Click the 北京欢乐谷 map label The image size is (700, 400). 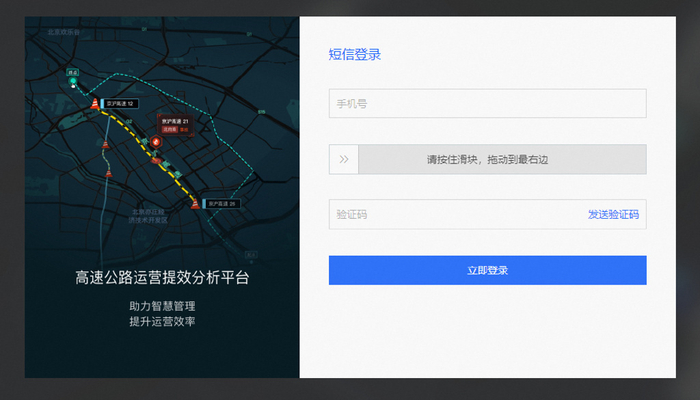pyautogui.click(x=64, y=32)
